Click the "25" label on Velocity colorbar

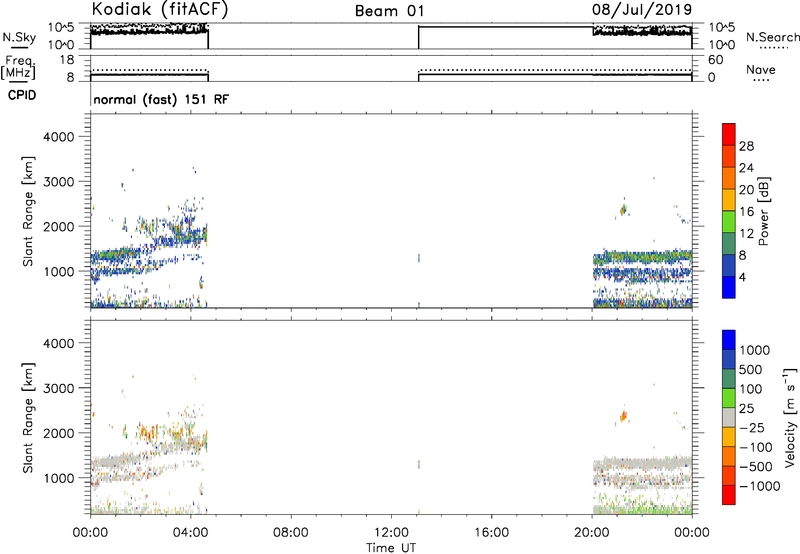click(x=746, y=409)
